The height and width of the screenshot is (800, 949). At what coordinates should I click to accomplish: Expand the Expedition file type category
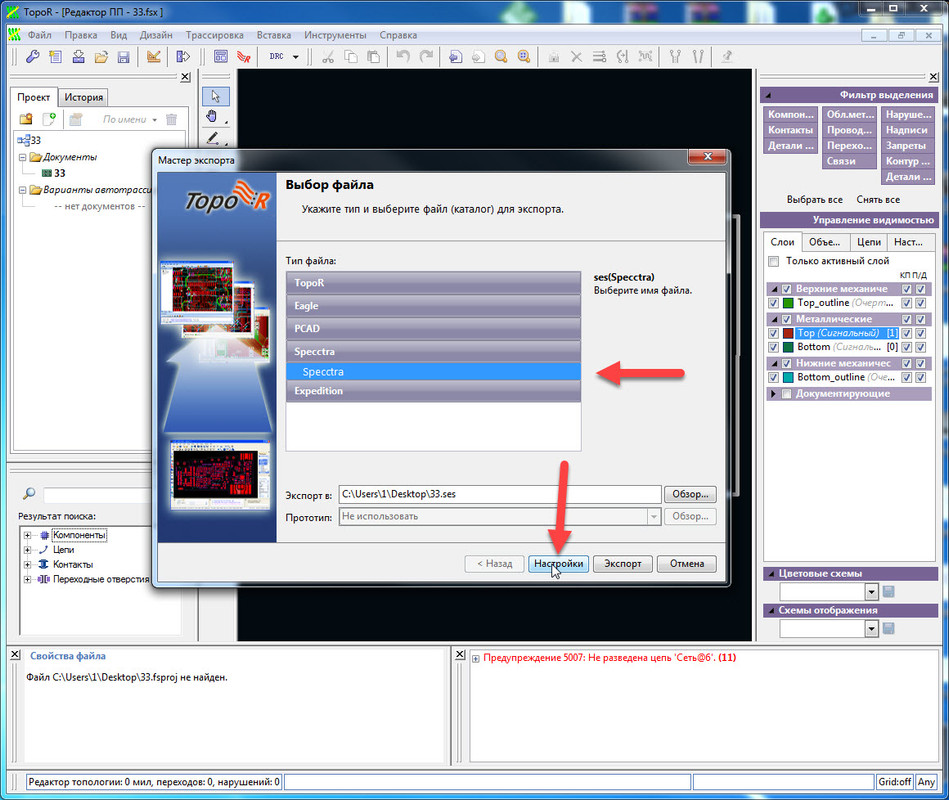433,391
